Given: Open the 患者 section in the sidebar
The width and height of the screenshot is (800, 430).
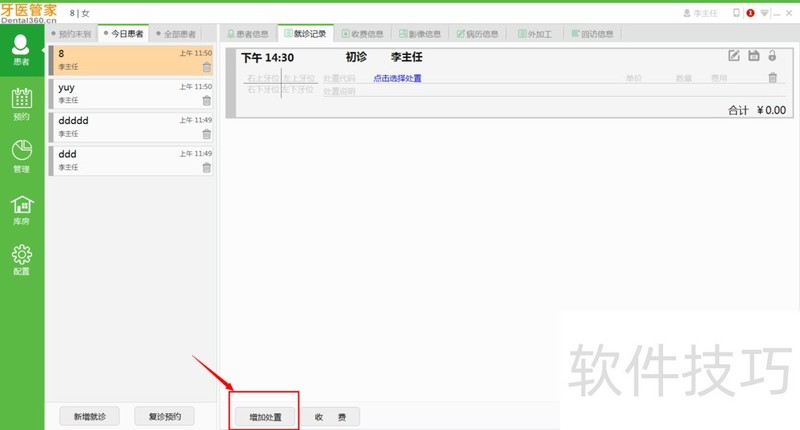Looking at the screenshot, I should [x=21, y=50].
